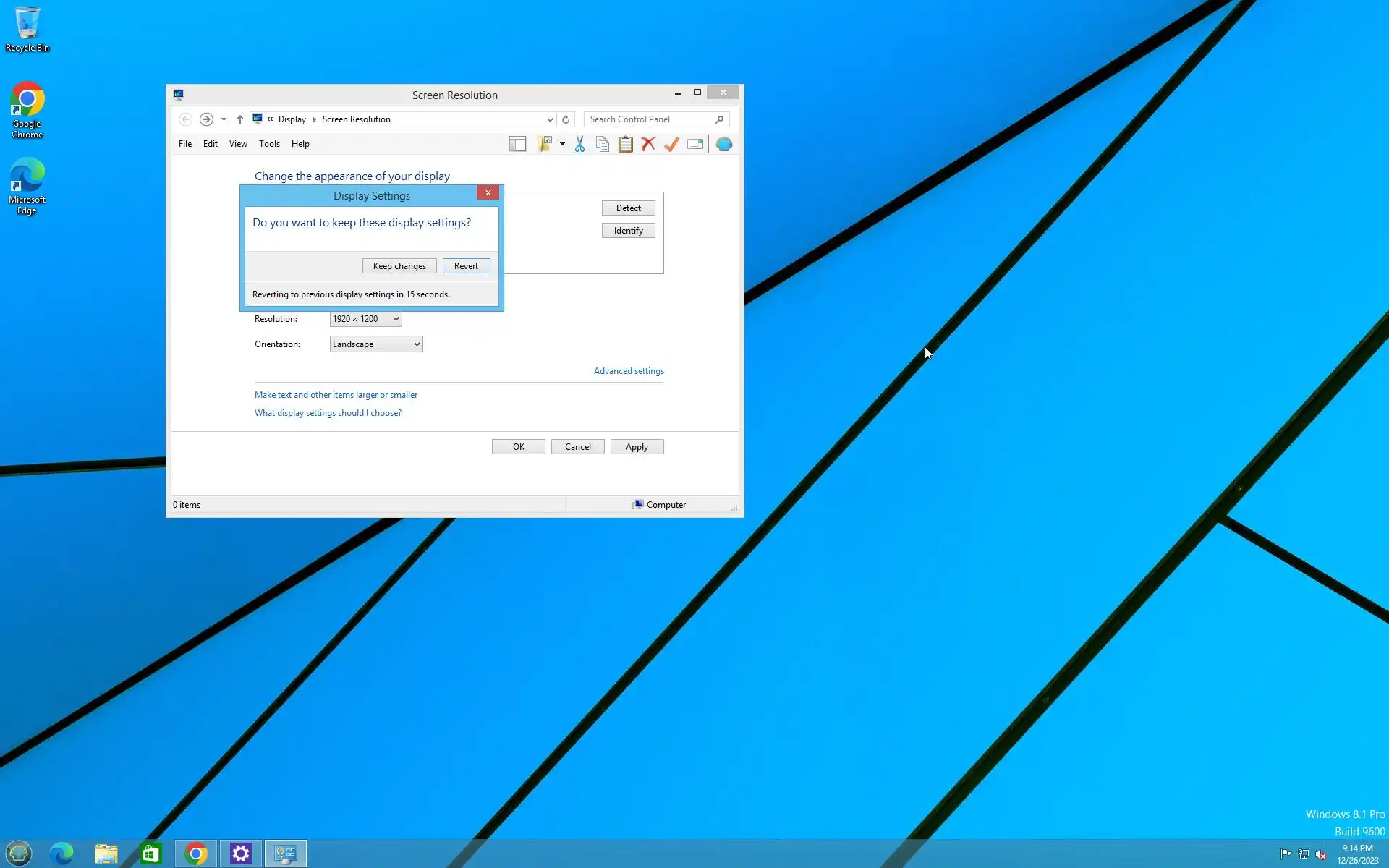Click the refresh icon beside address bar

pyautogui.click(x=566, y=119)
